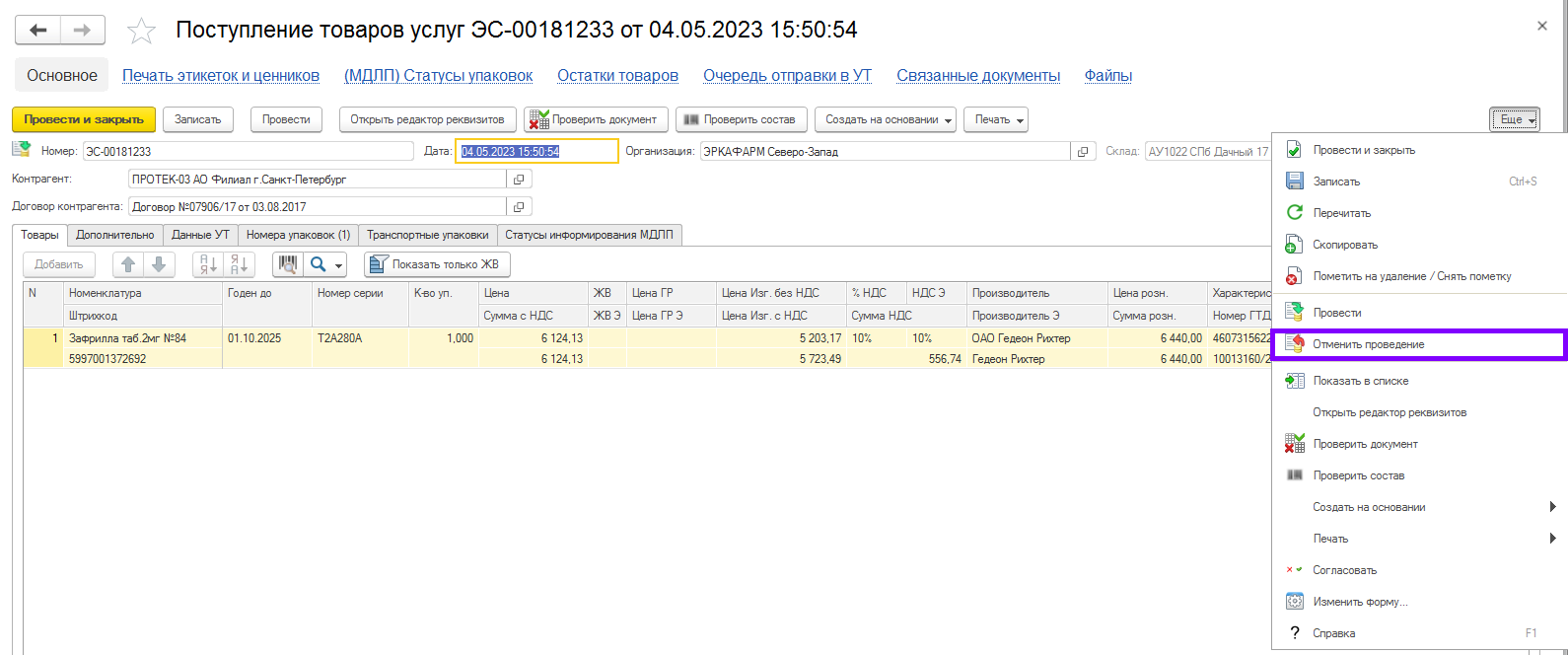Sort table rows descending Я-А
The height and width of the screenshot is (655, 1568).
pos(239,264)
